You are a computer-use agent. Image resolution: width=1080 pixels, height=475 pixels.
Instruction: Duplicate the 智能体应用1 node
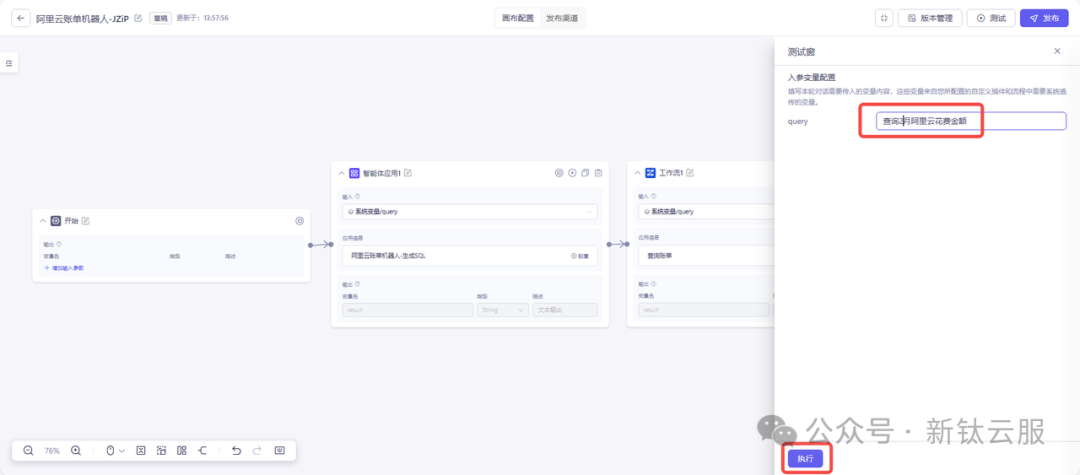tap(585, 173)
